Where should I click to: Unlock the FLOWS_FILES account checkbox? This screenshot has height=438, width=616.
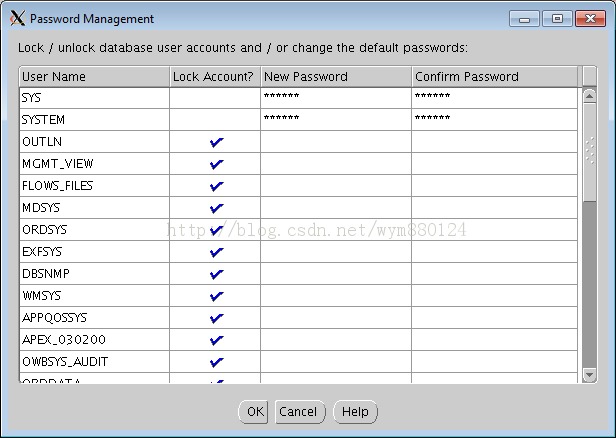pyautogui.click(x=216, y=186)
